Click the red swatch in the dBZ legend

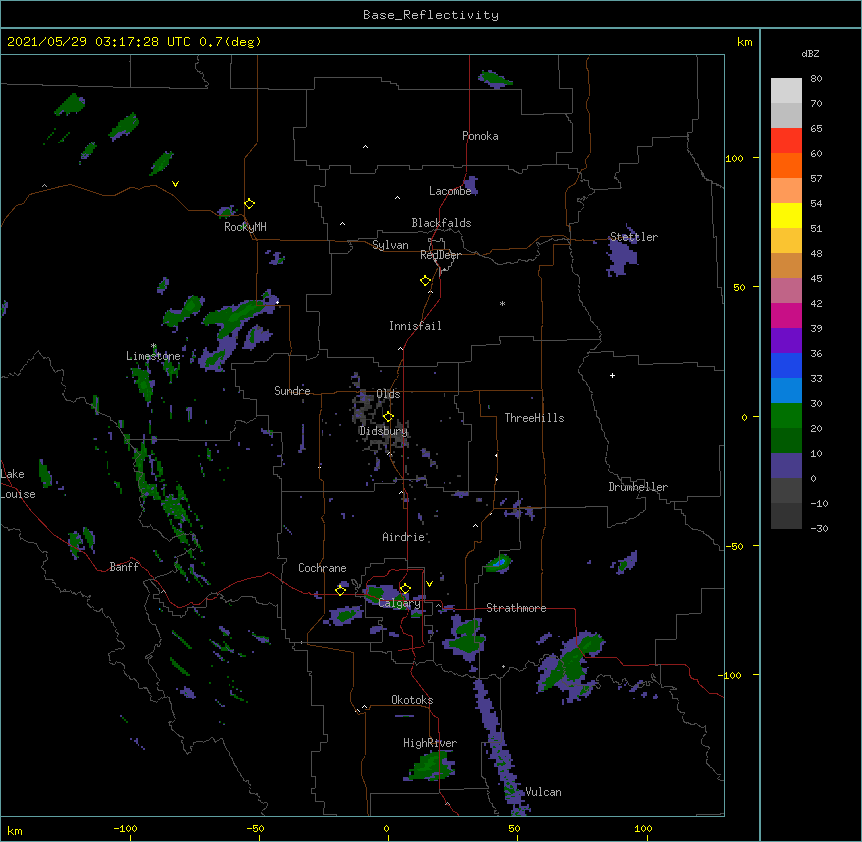pos(786,140)
